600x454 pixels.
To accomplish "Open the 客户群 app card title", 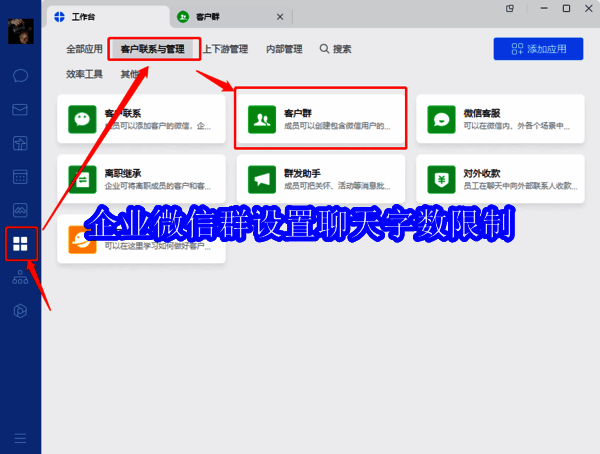I will coord(298,113).
